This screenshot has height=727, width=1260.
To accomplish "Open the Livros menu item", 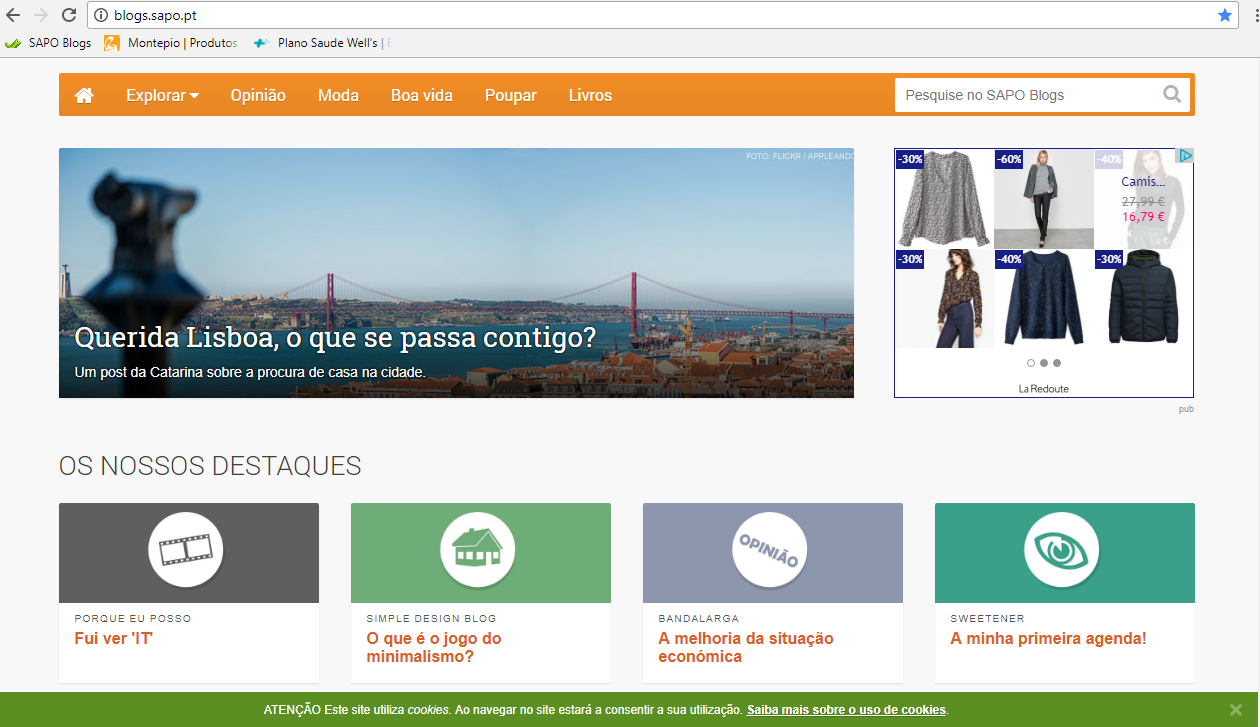I will point(590,95).
